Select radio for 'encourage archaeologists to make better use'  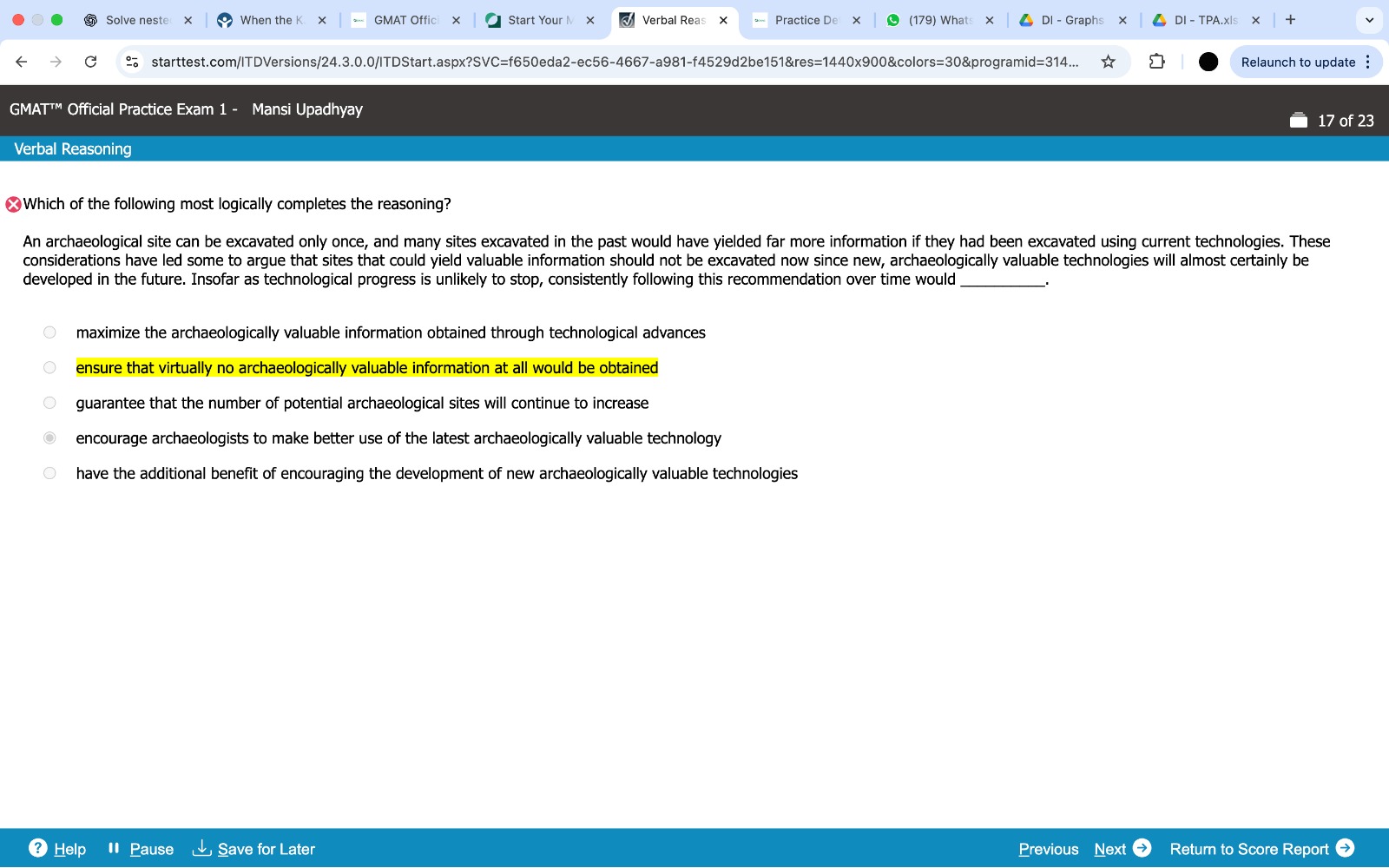[x=49, y=438]
